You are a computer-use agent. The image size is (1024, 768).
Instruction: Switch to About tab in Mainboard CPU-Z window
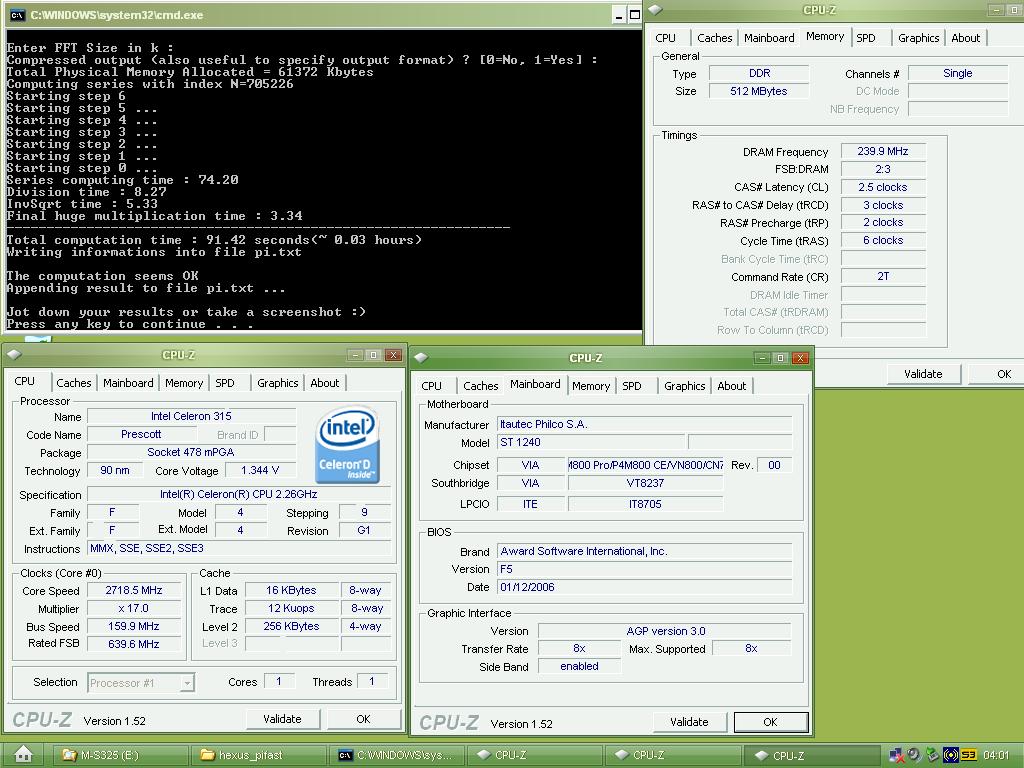click(731, 386)
